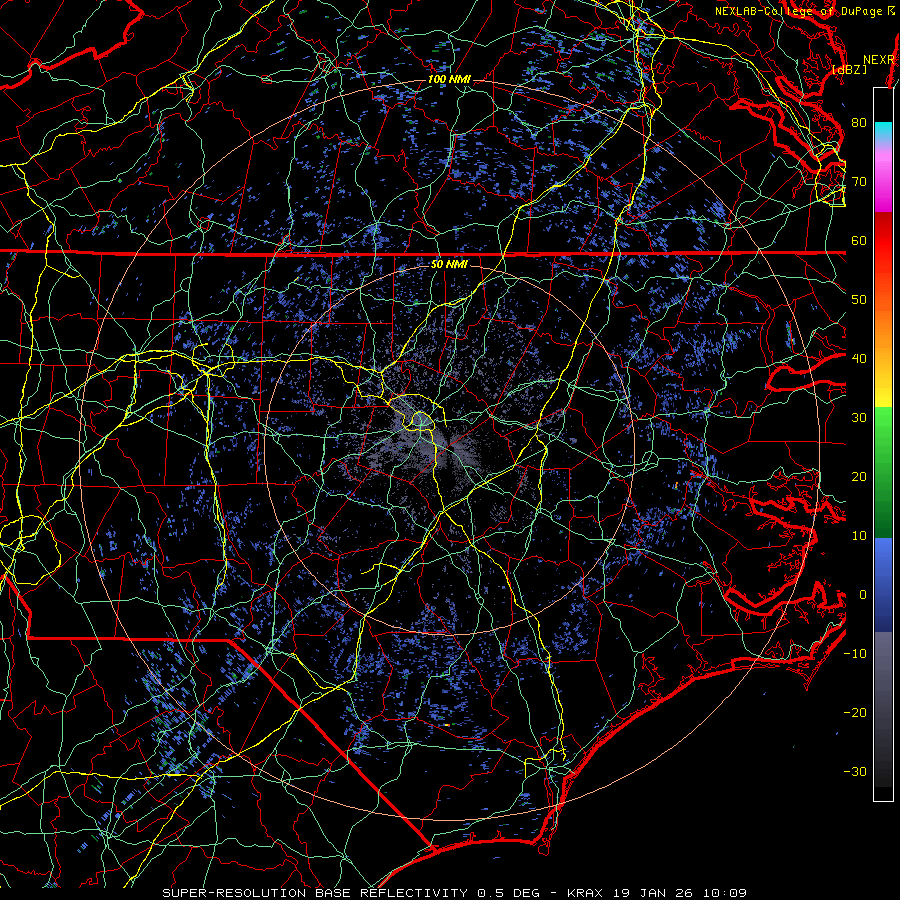Click the NEXR label above the legend
This screenshot has width=900, height=900.
pos(879,60)
